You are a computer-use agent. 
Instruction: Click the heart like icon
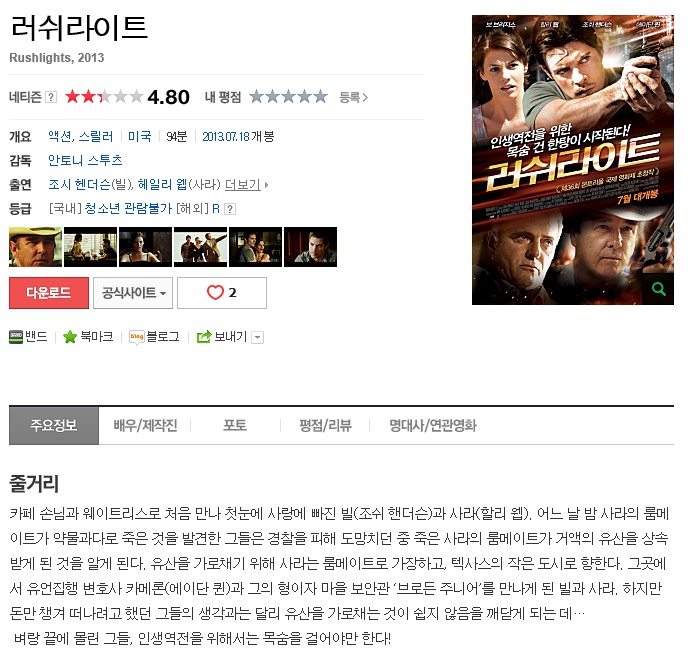point(215,293)
